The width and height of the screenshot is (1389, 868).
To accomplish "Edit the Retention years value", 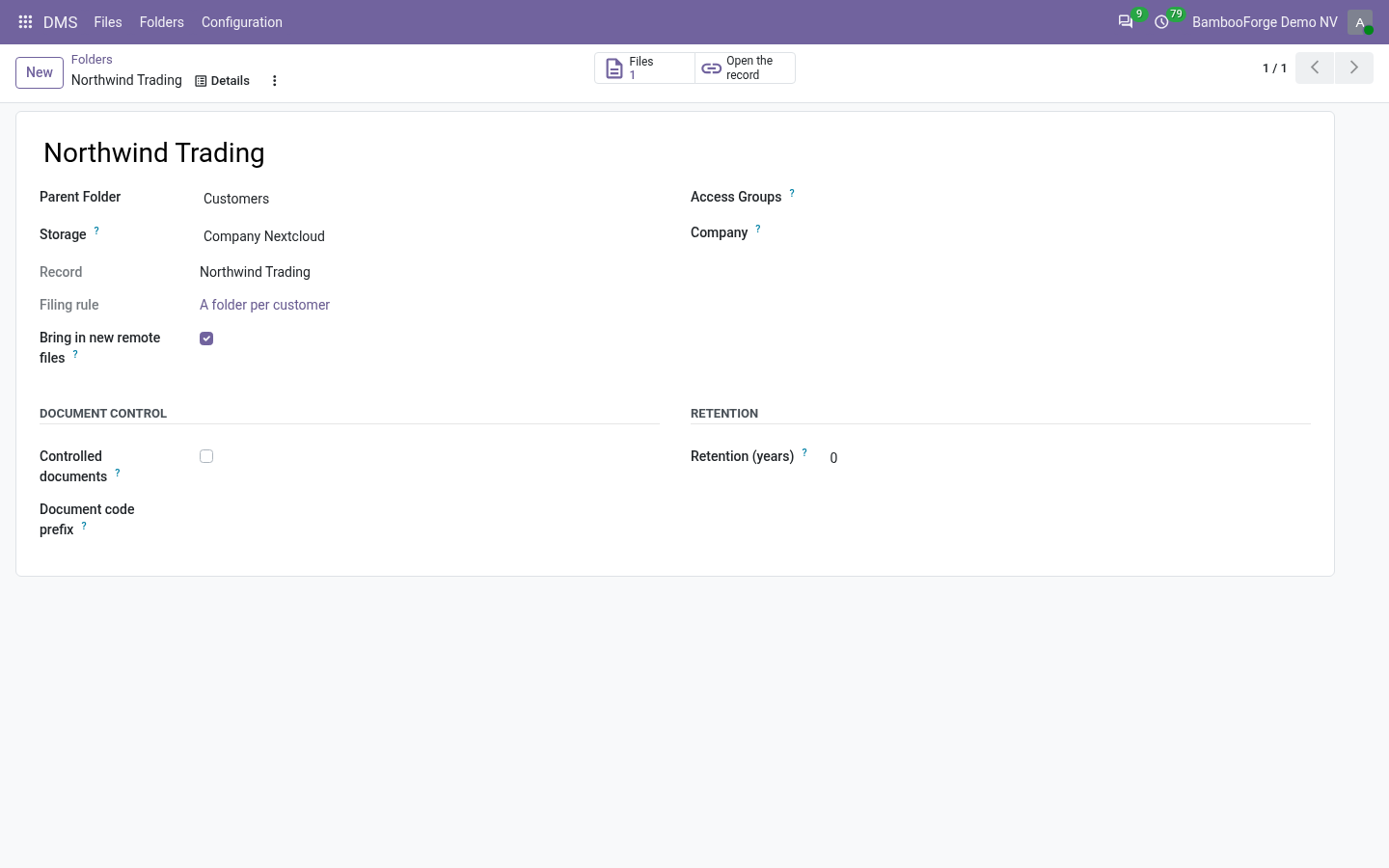I will (x=1068, y=458).
